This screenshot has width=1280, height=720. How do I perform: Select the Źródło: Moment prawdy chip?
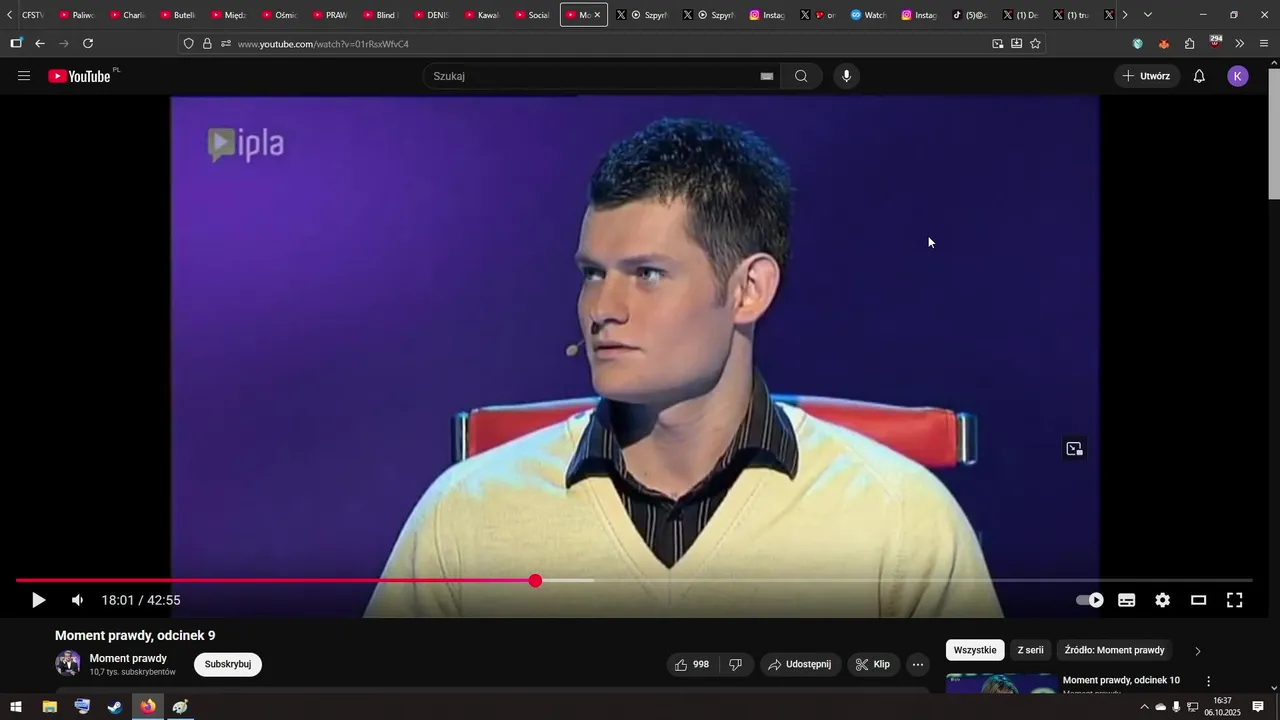[x=1114, y=650]
